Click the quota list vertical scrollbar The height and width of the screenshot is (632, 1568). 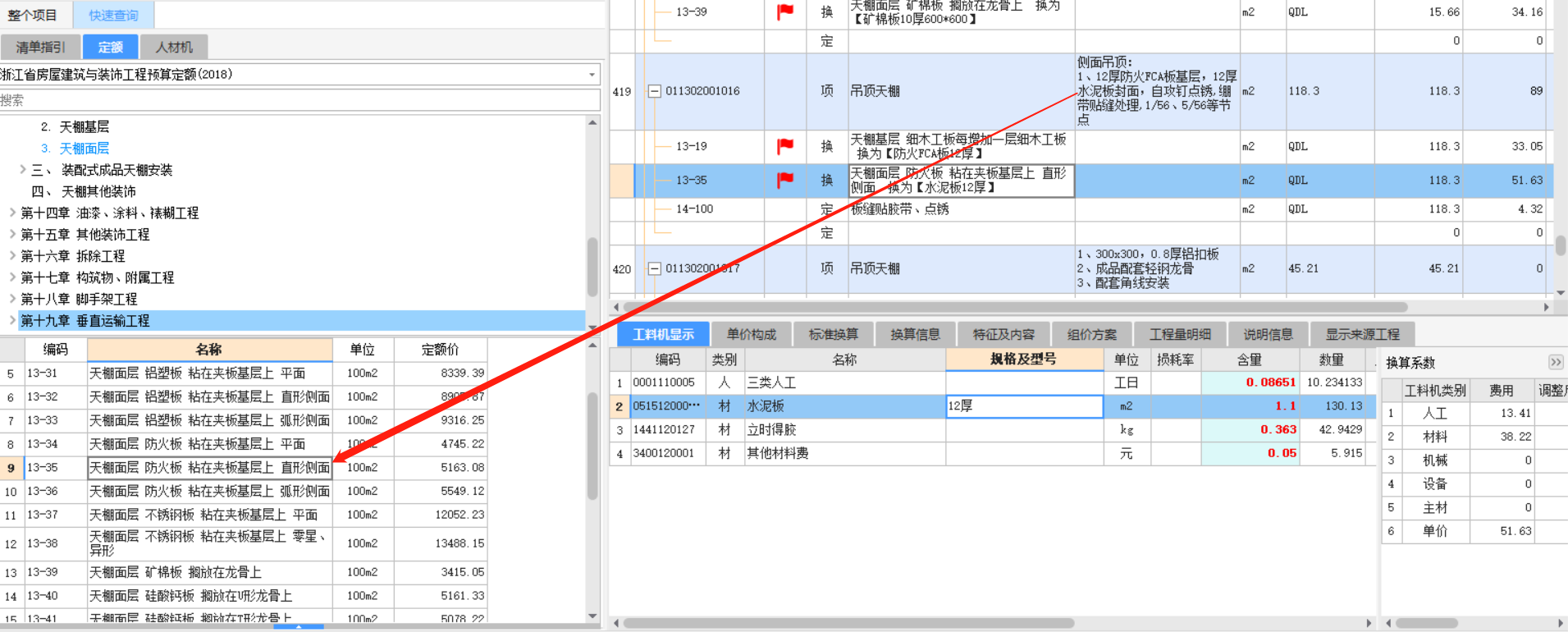click(592, 446)
